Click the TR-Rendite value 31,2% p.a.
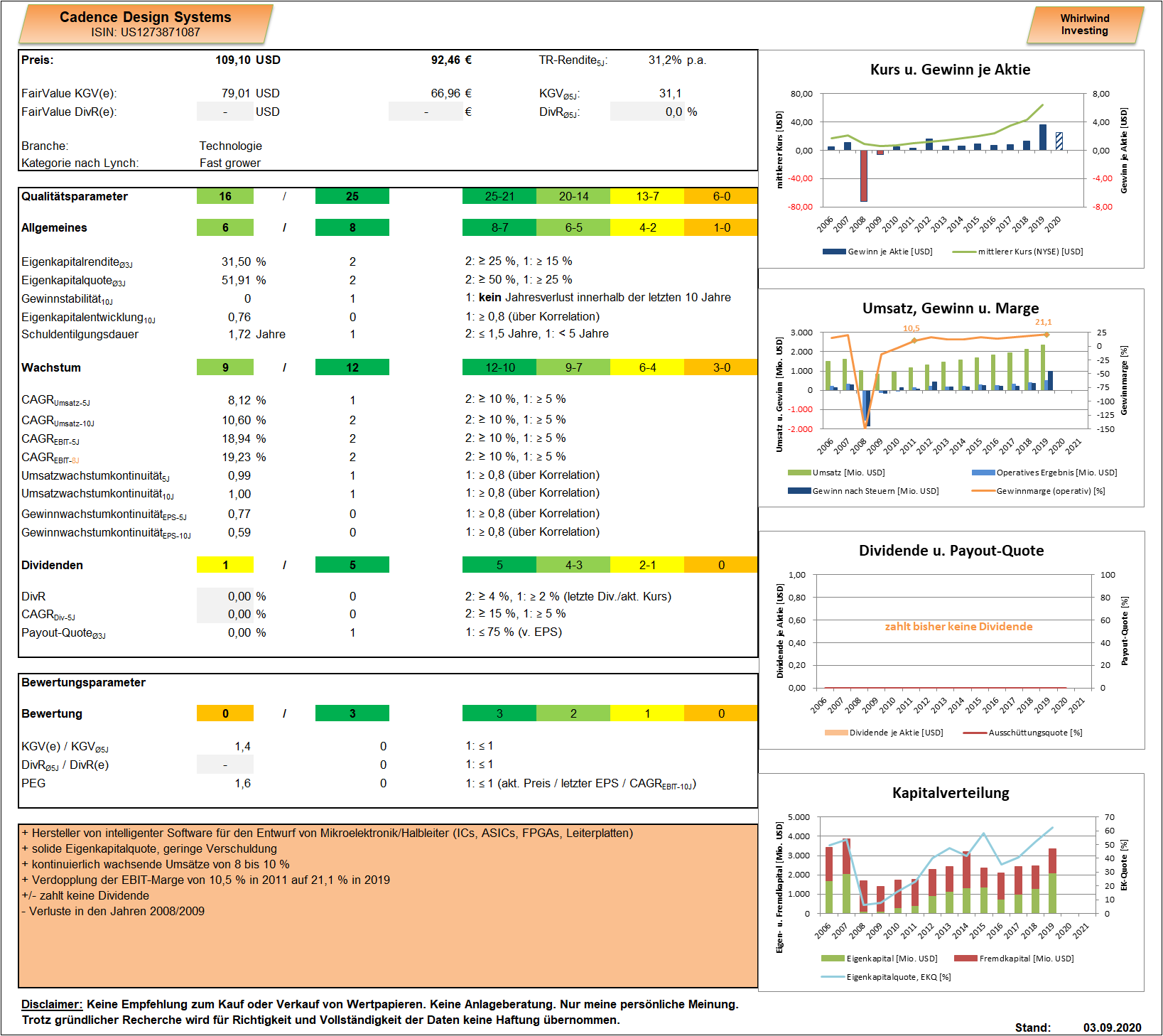 click(677, 60)
